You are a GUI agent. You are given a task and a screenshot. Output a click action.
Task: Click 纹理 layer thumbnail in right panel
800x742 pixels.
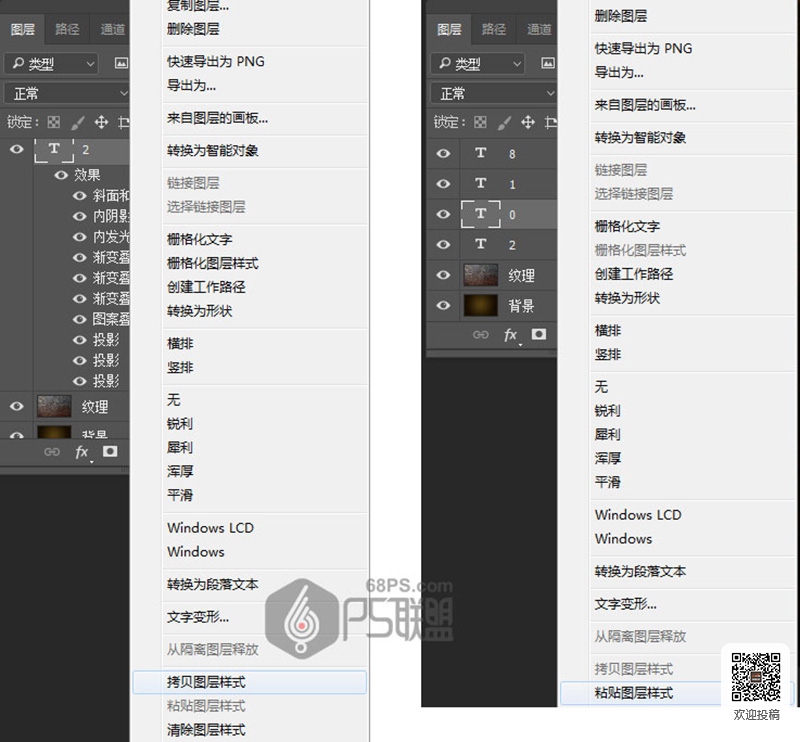[481, 275]
